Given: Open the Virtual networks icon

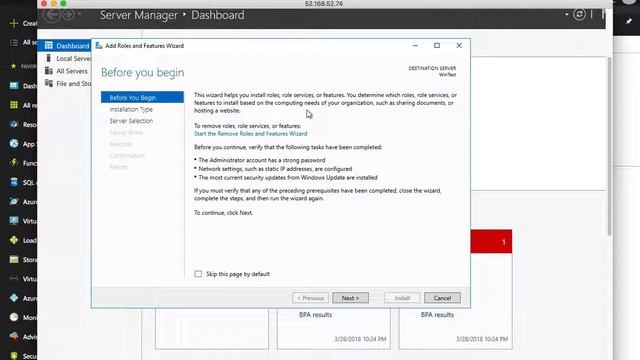Looking at the screenshot, I should click(14, 279).
